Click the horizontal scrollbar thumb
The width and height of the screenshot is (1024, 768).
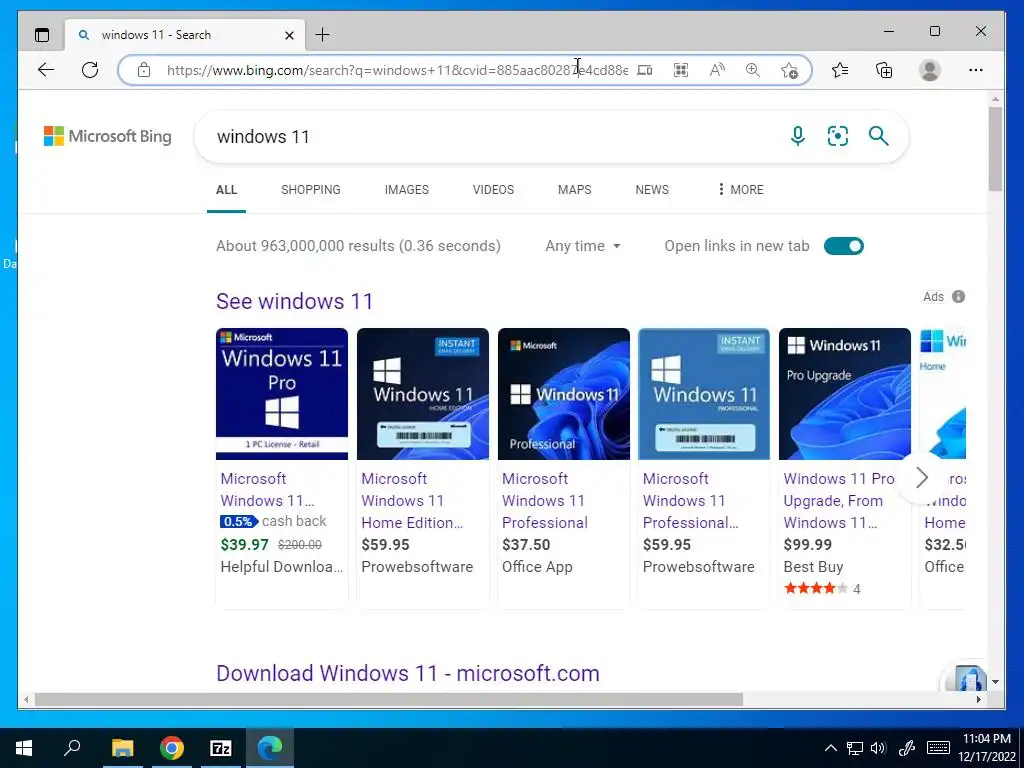(389, 699)
